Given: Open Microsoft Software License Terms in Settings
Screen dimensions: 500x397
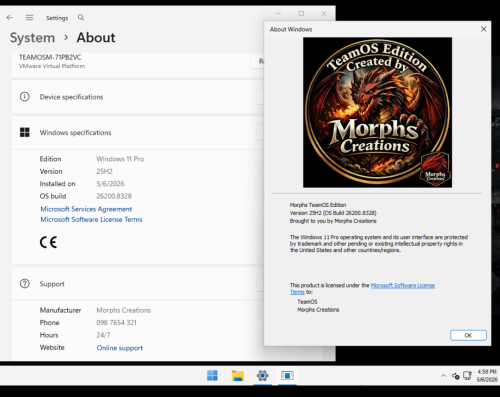Looking at the screenshot, I should tap(91, 219).
